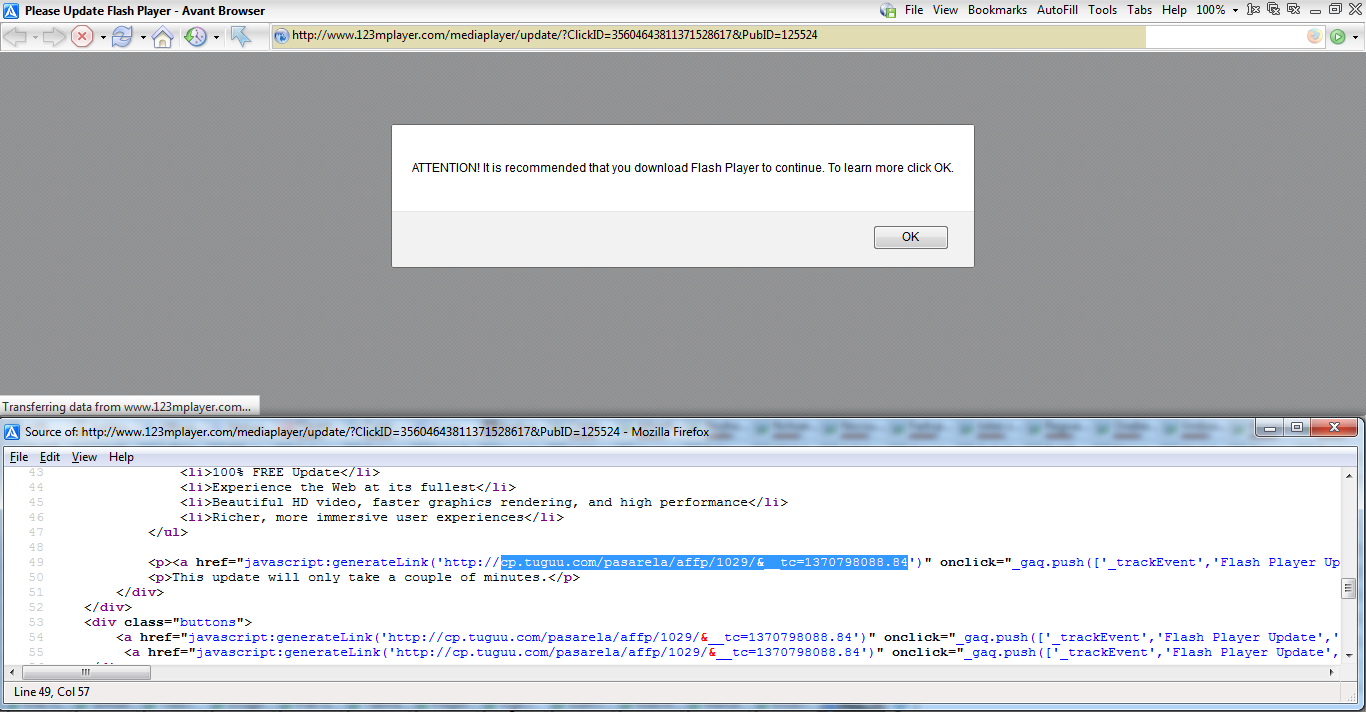Click the Avant Browser logo in the title bar
The height and width of the screenshot is (712, 1366).
point(11,11)
